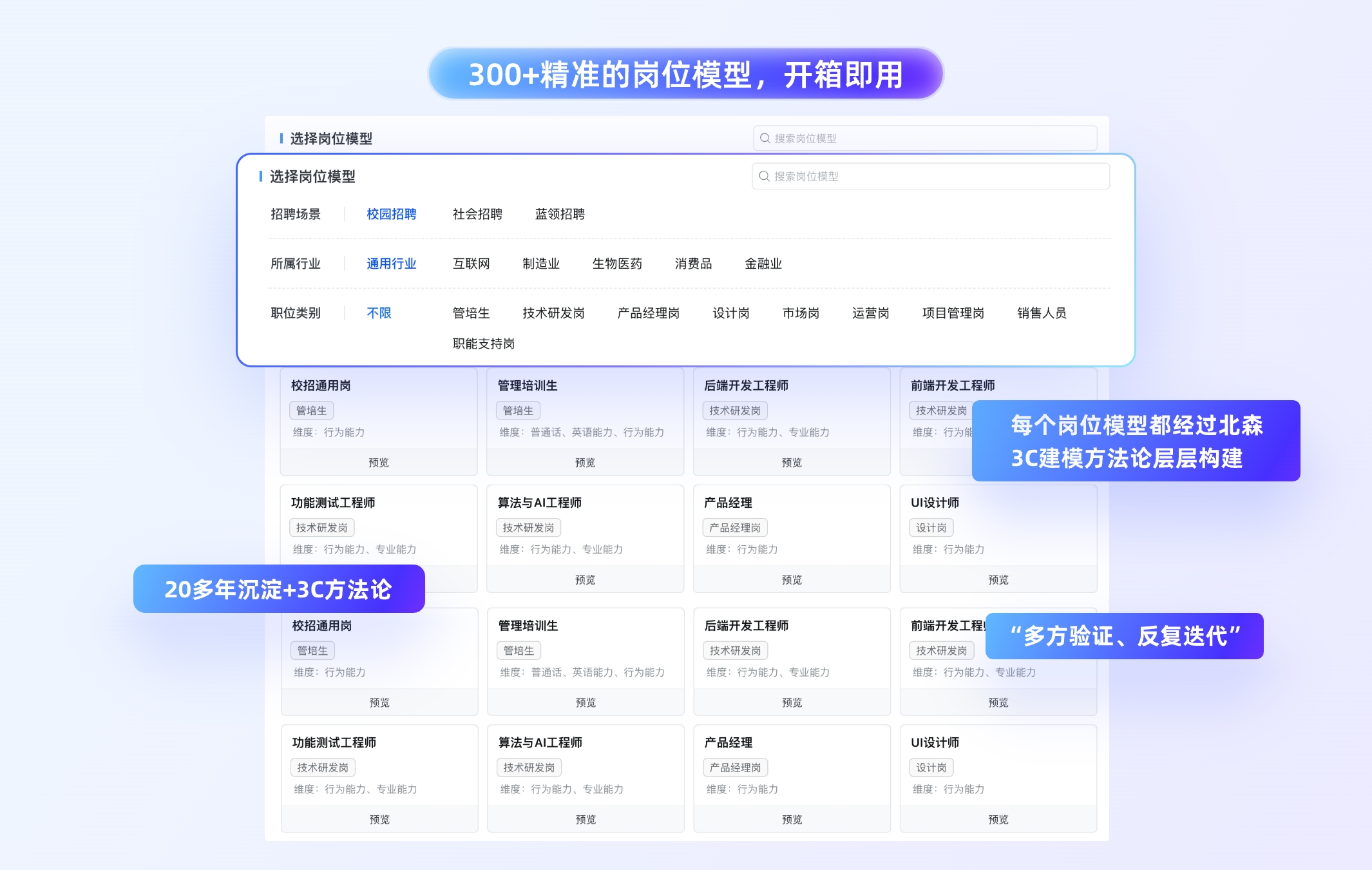Preview bottom-row 产品经理 model
The width and height of the screenshot is (1372, 870).
pyautogui.click(x=792, y=820)
